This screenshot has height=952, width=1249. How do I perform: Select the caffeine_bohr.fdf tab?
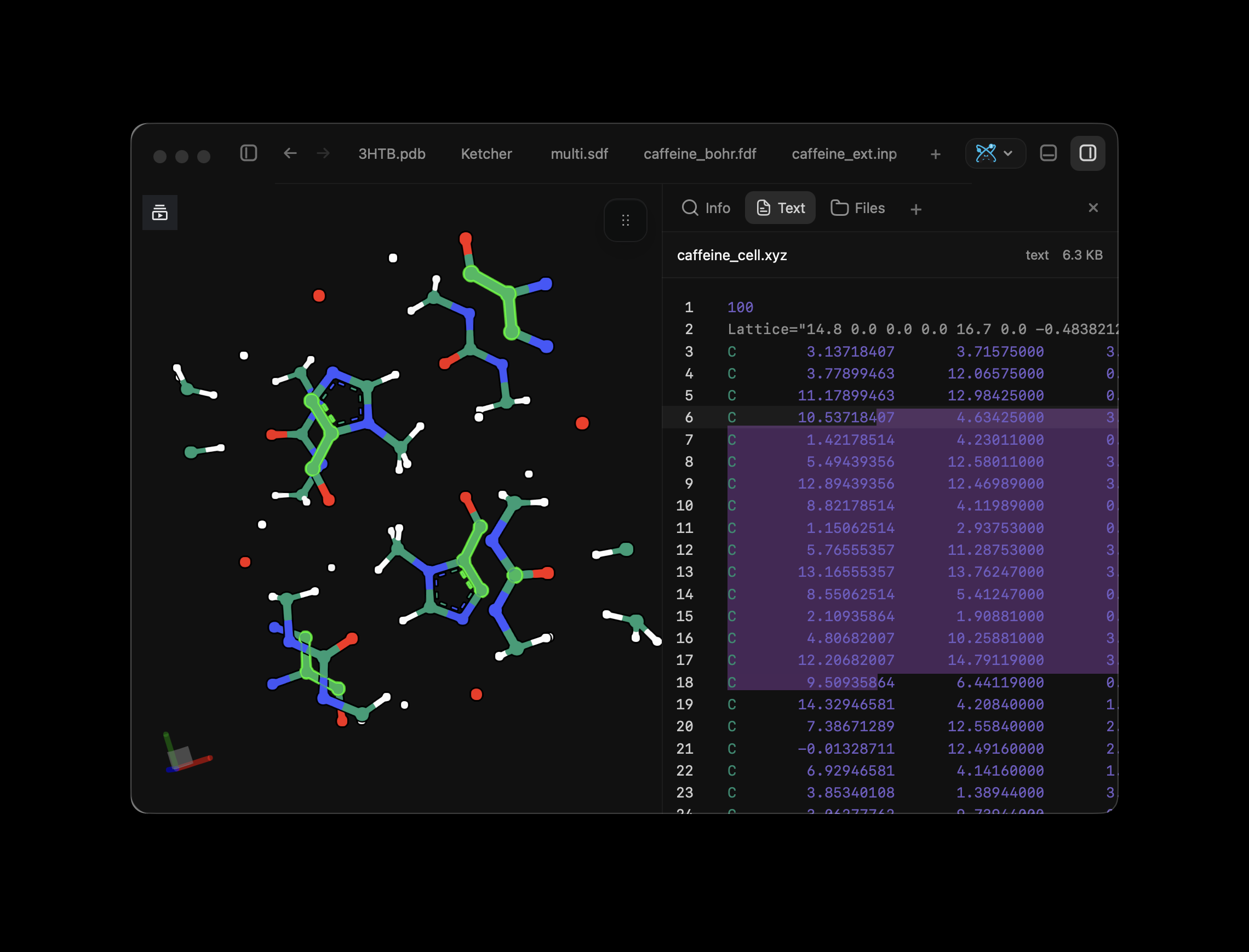pos(700,153)
